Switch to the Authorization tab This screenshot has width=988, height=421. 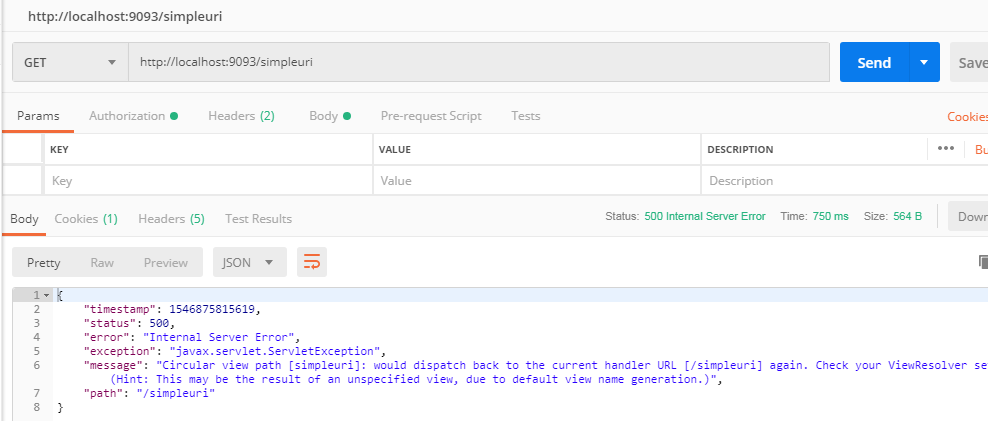click(x=132, y=116)
